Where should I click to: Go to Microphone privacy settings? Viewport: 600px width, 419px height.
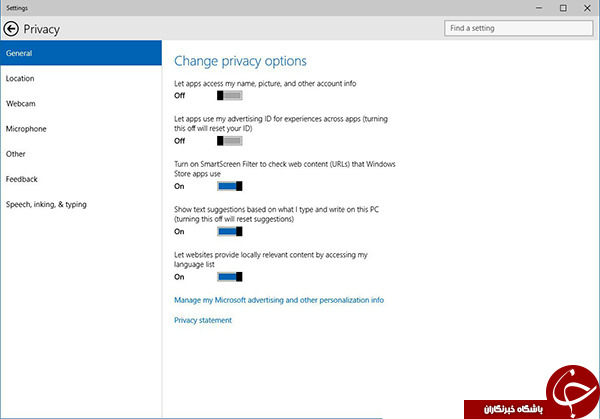81,129
